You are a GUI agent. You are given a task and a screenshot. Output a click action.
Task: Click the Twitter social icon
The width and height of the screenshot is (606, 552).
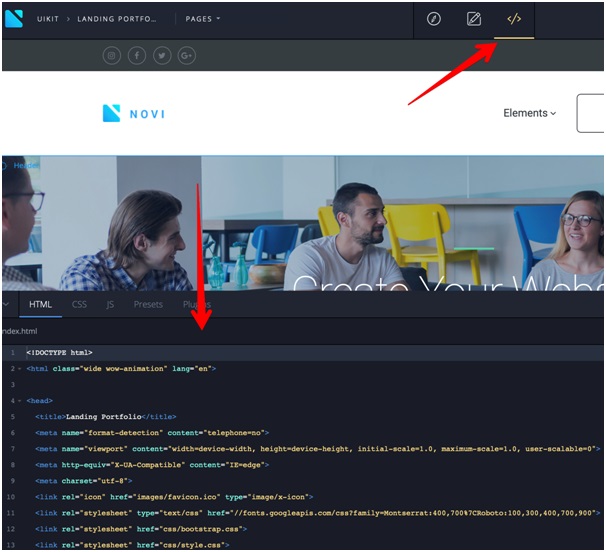pos(162,56)
